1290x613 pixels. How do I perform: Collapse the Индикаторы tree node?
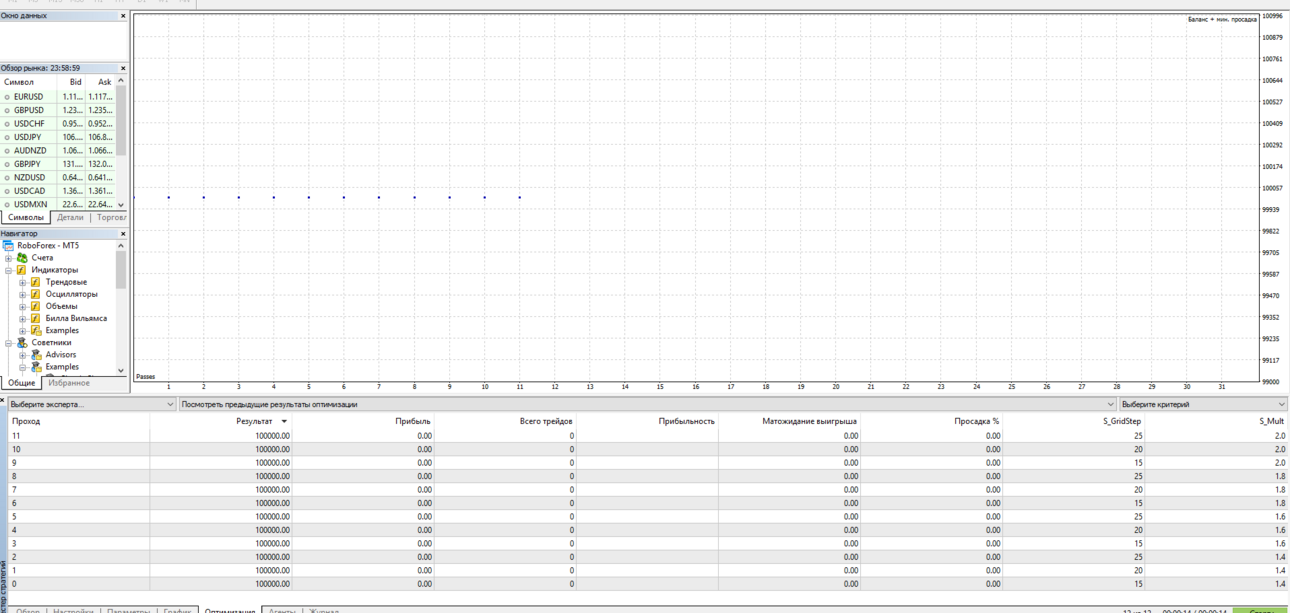coord(9,270)
